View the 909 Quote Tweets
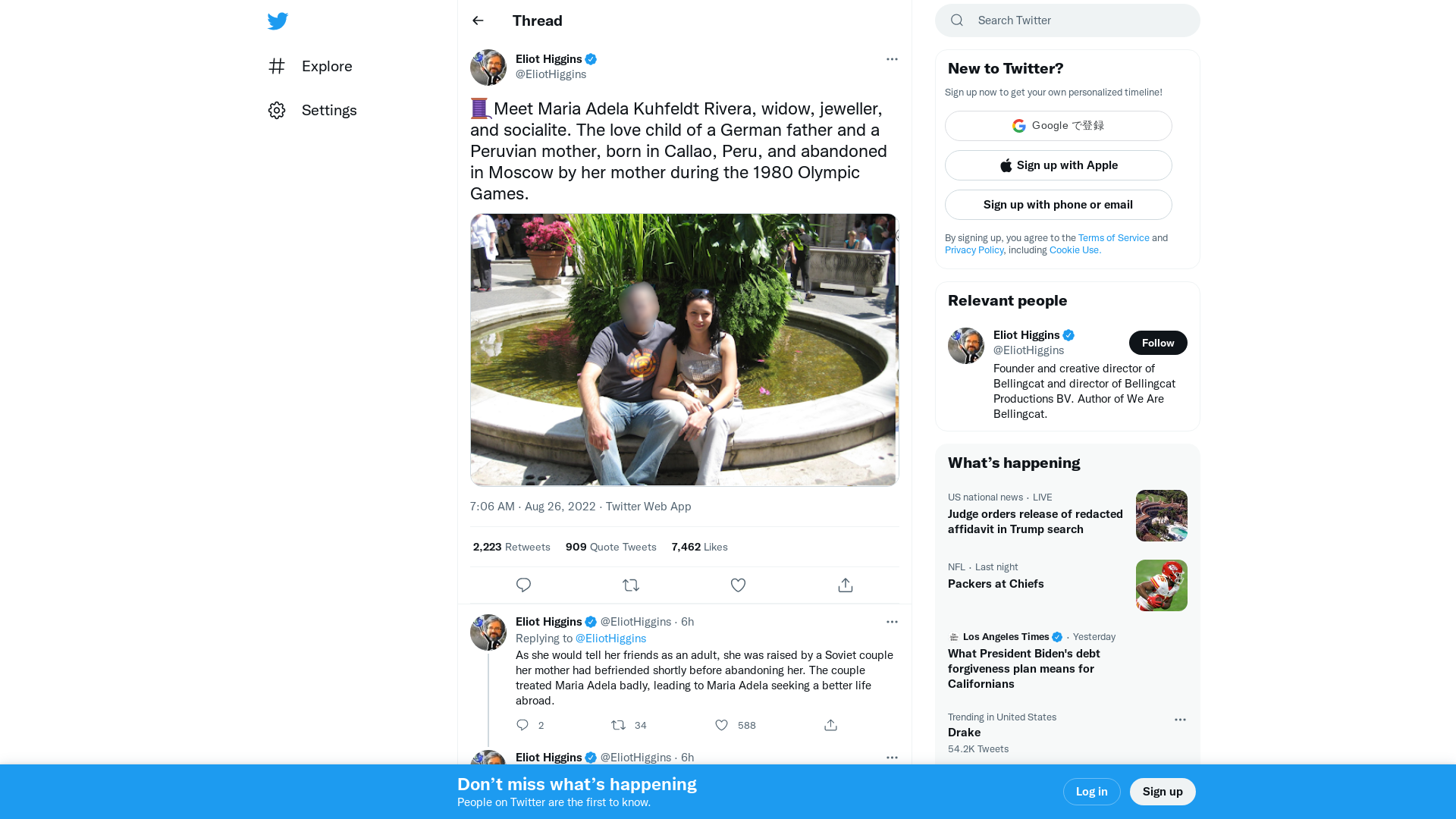 (x=610, y=547)
